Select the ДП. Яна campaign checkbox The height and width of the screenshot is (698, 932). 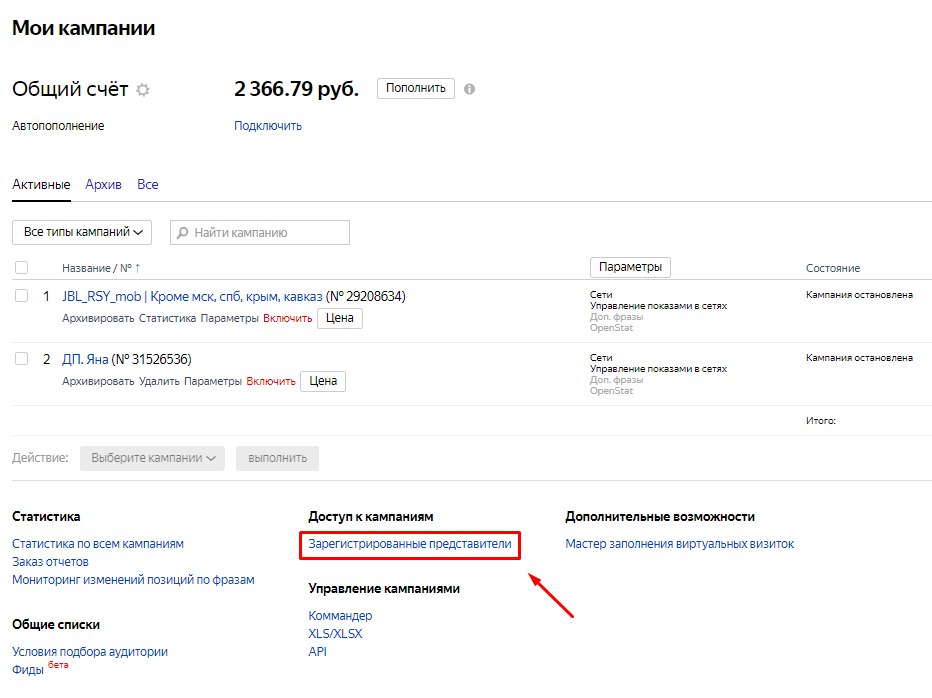(22, 359)
